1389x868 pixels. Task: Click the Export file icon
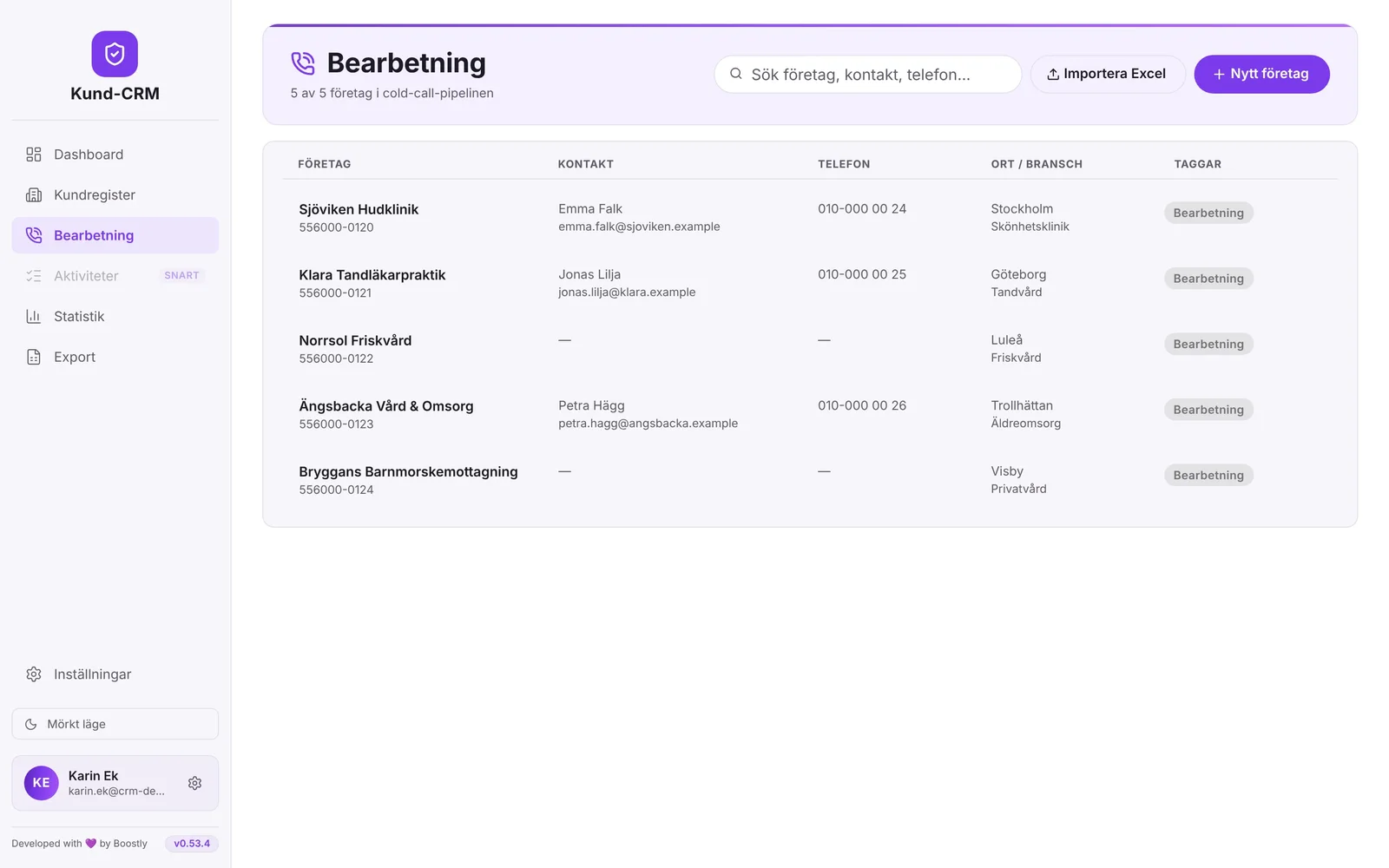pos(34,357)
